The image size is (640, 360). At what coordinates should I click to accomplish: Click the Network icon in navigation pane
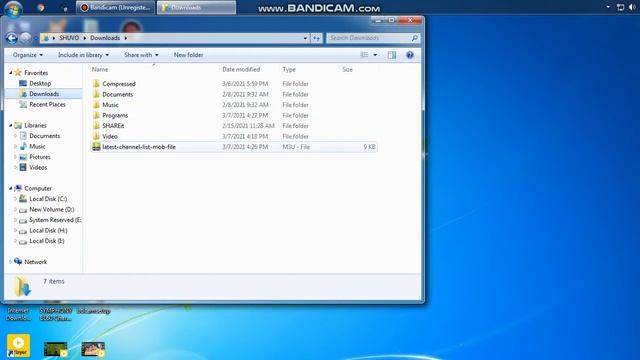(x=18, y=262)
